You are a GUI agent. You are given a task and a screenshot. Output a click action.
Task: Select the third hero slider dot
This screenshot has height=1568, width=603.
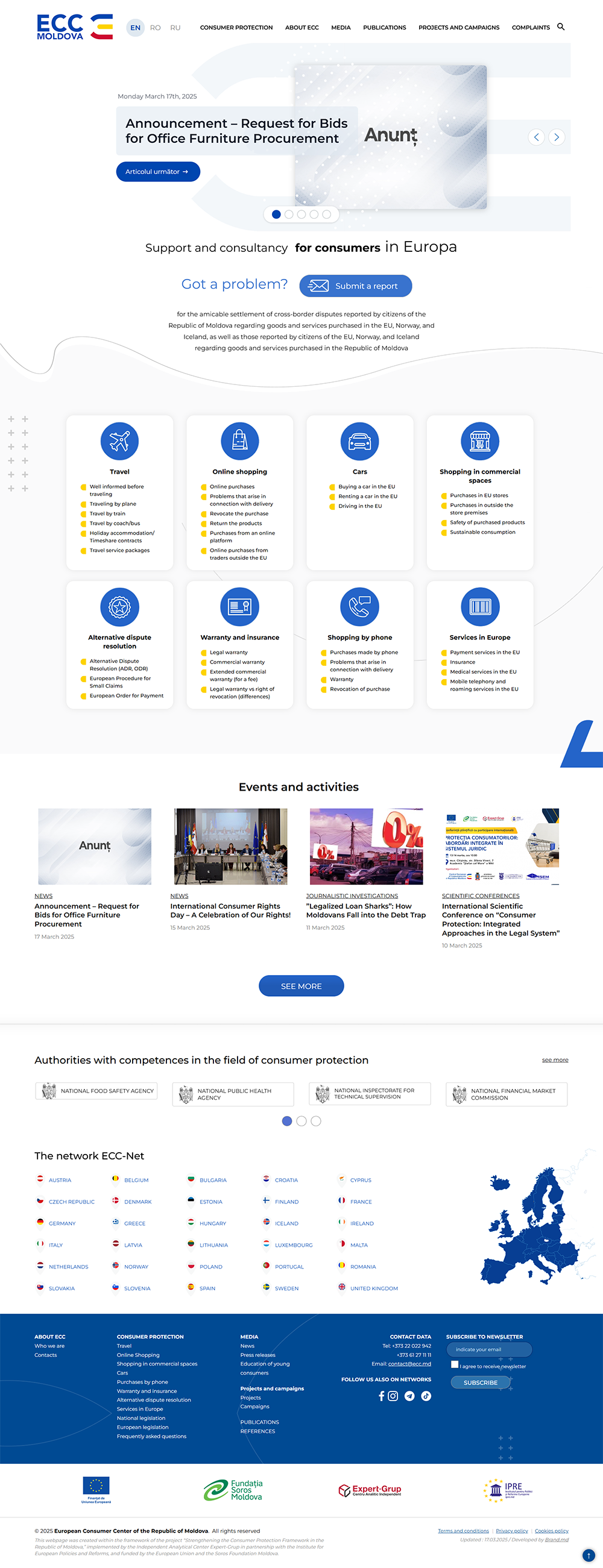(x=301, y=215)
